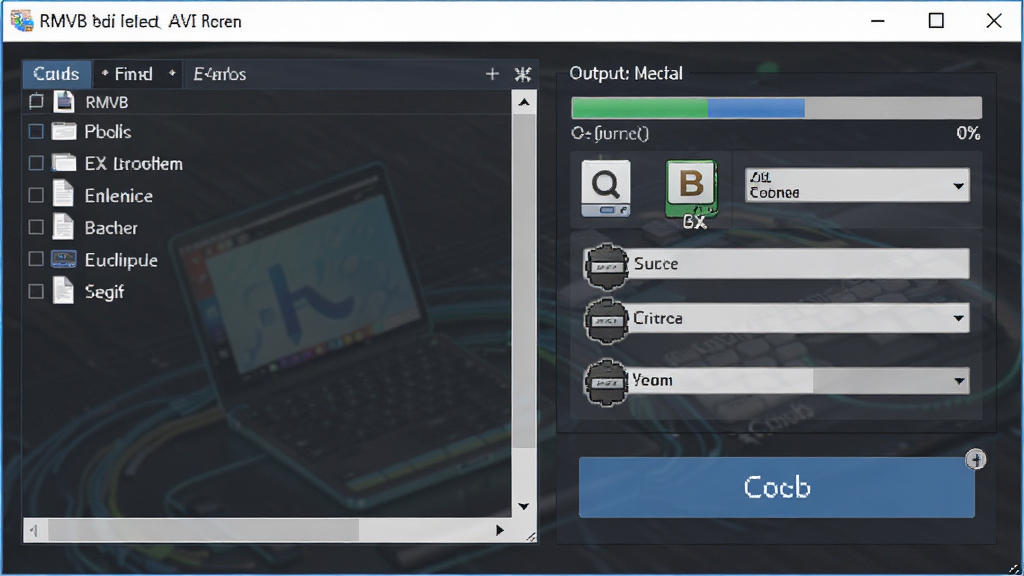Click the "0%" progress value
This screenshot has height=576, width=1024.
tap(968, 133)
